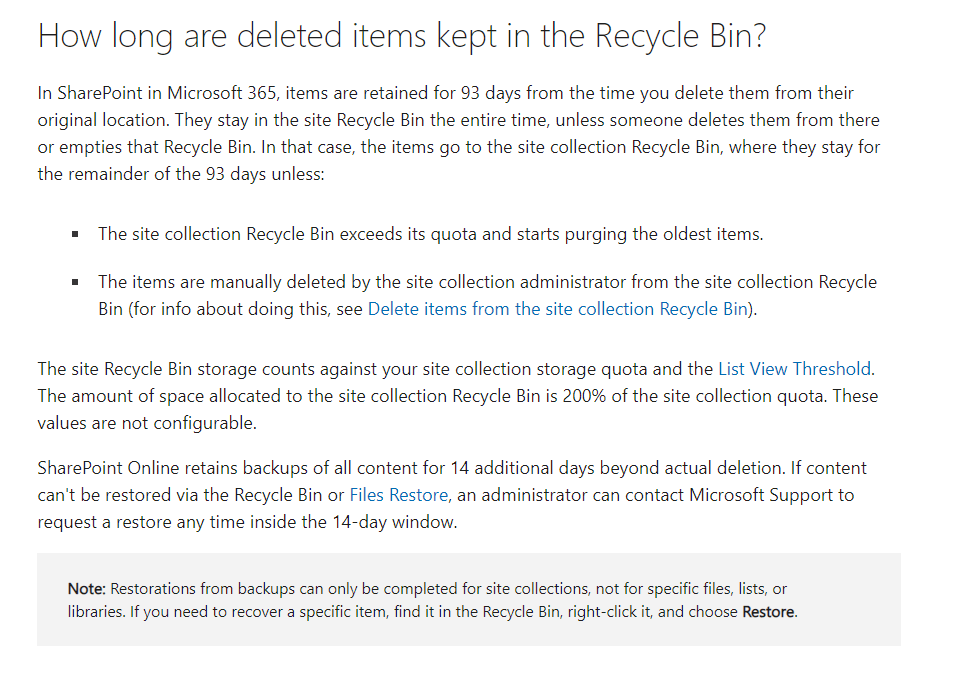Click the bold 'Restore' word in the note

[768, 612]
